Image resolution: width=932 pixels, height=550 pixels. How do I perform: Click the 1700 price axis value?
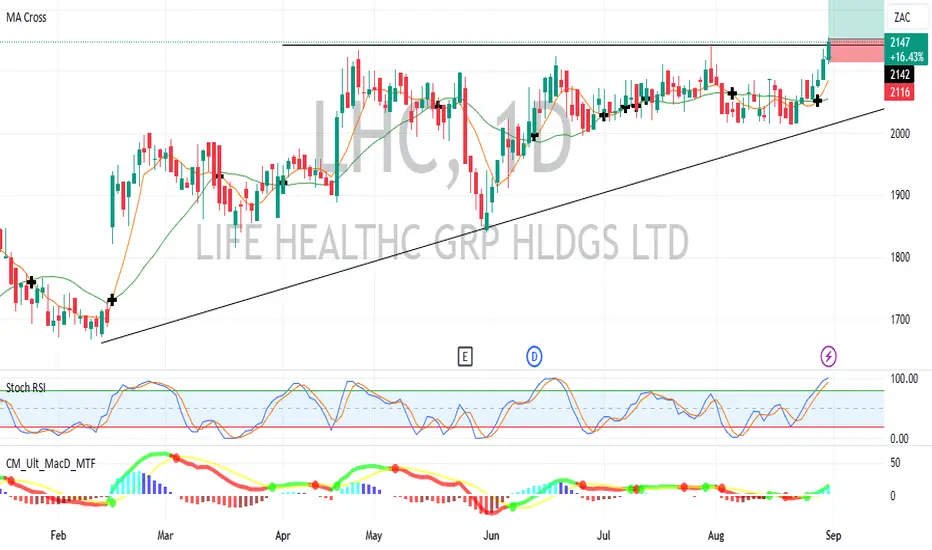(900, 320)
